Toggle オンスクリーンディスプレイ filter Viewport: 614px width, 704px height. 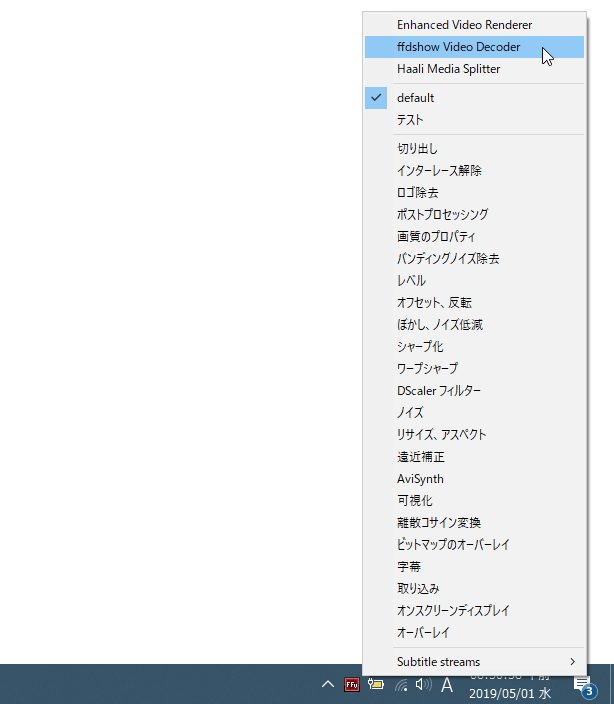point(474,611)
